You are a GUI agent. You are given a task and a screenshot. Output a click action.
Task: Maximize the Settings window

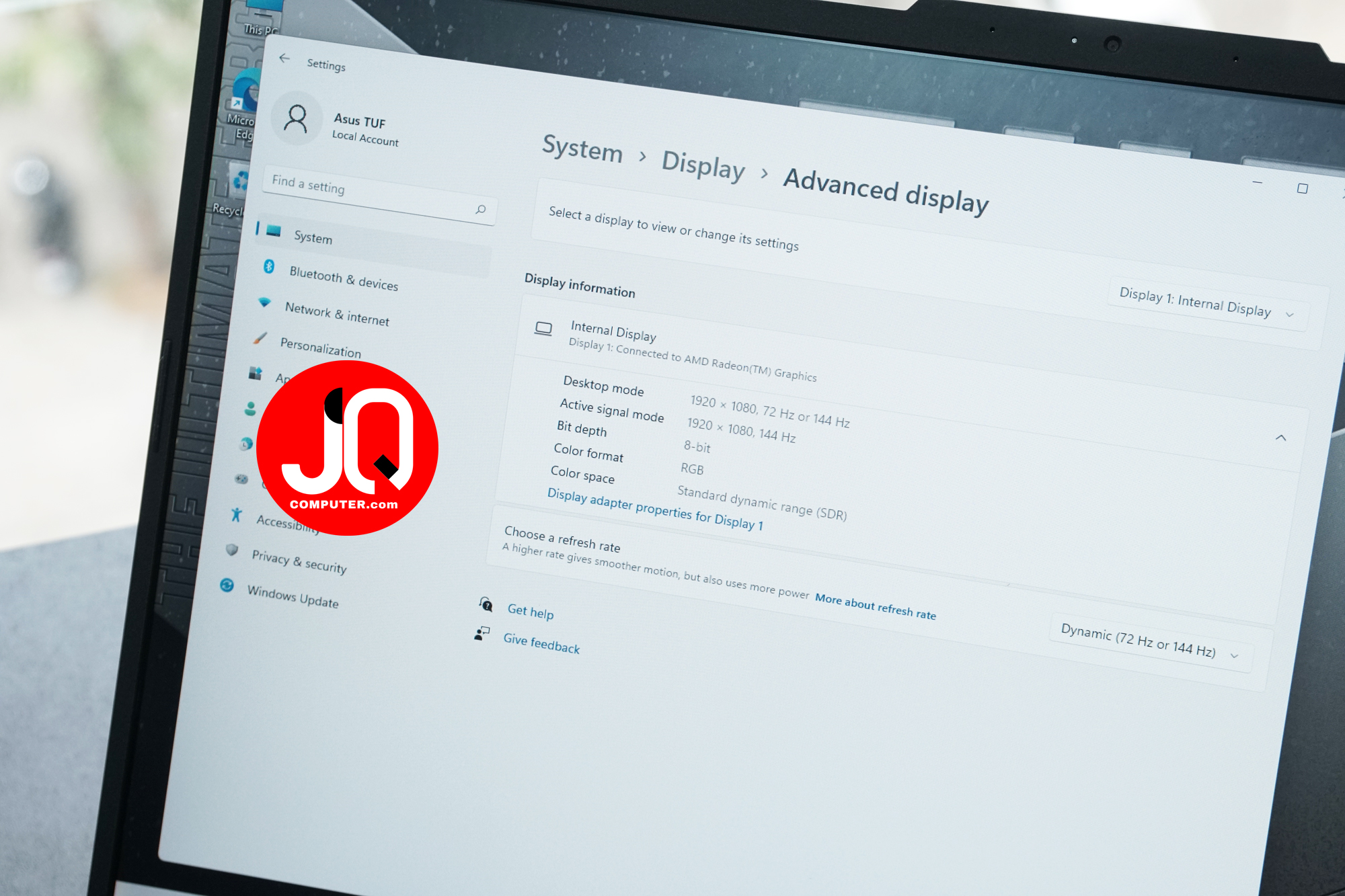(1303, 189)
